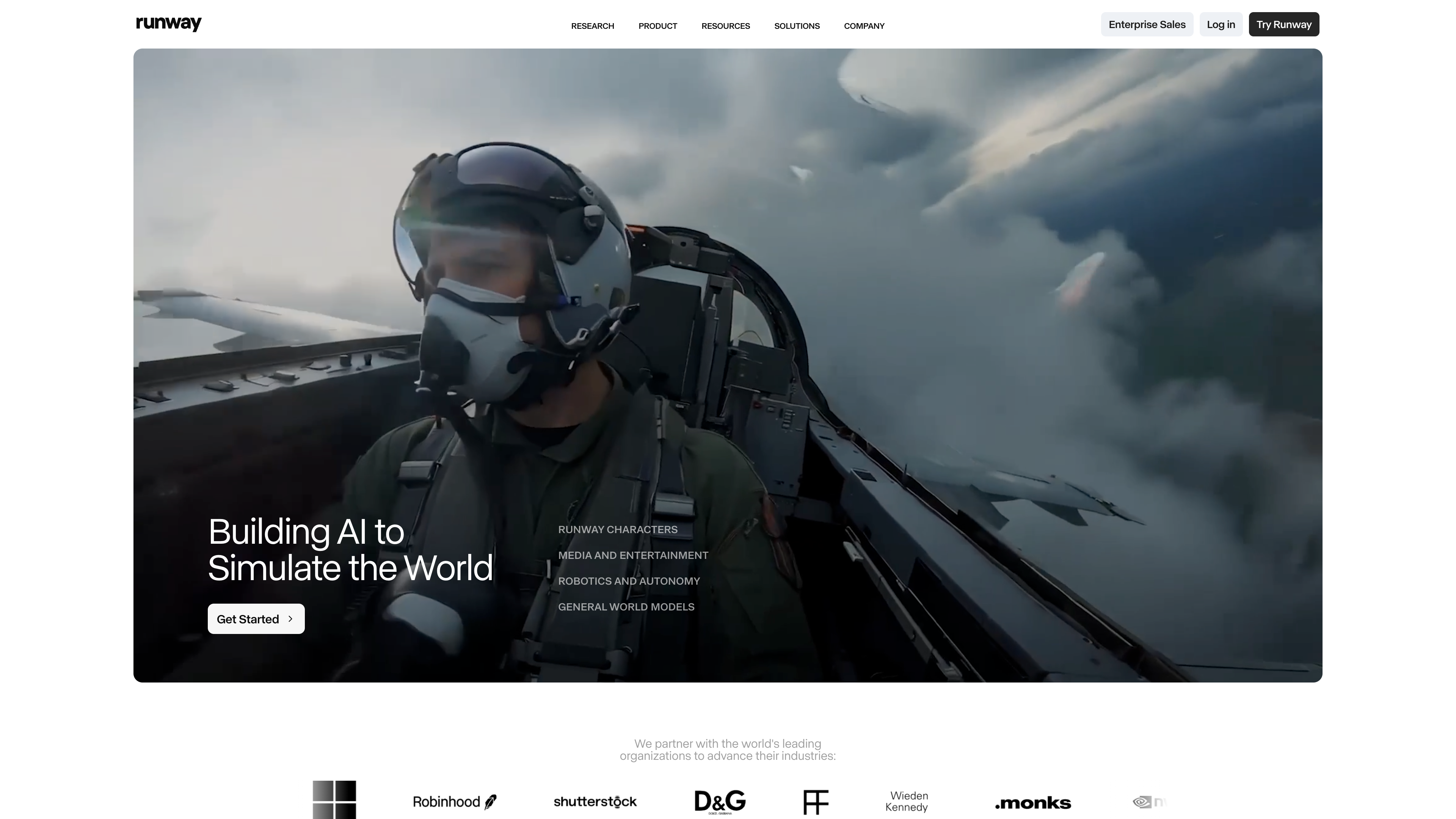The width and height of the screenshot is (1456, 819).
Task: Click the Robinhood feather logo
Action: [x=455, y=802]
